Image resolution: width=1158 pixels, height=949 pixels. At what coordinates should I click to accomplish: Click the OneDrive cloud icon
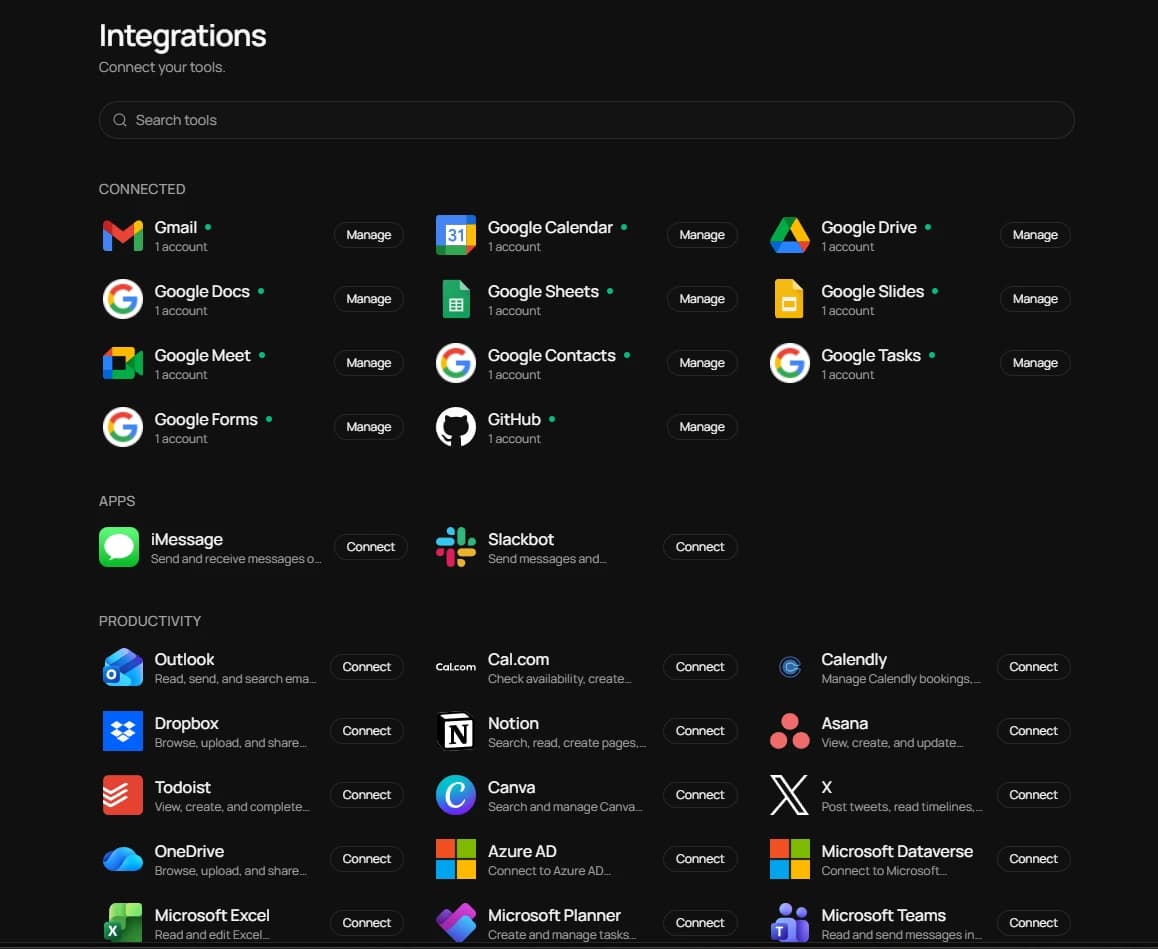tap(123, 860)
